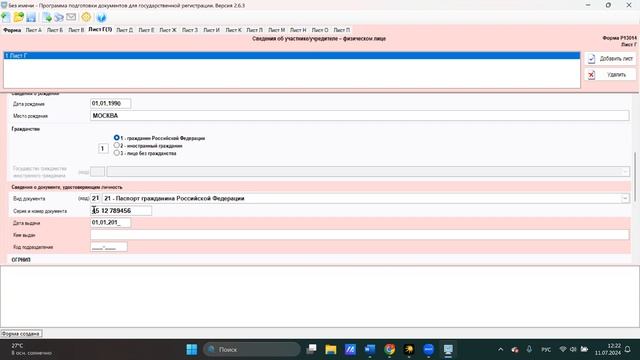This screenshot has height=360, width=640.
Task: Click the 'Форма создана' status bar text
Action: 21,334
